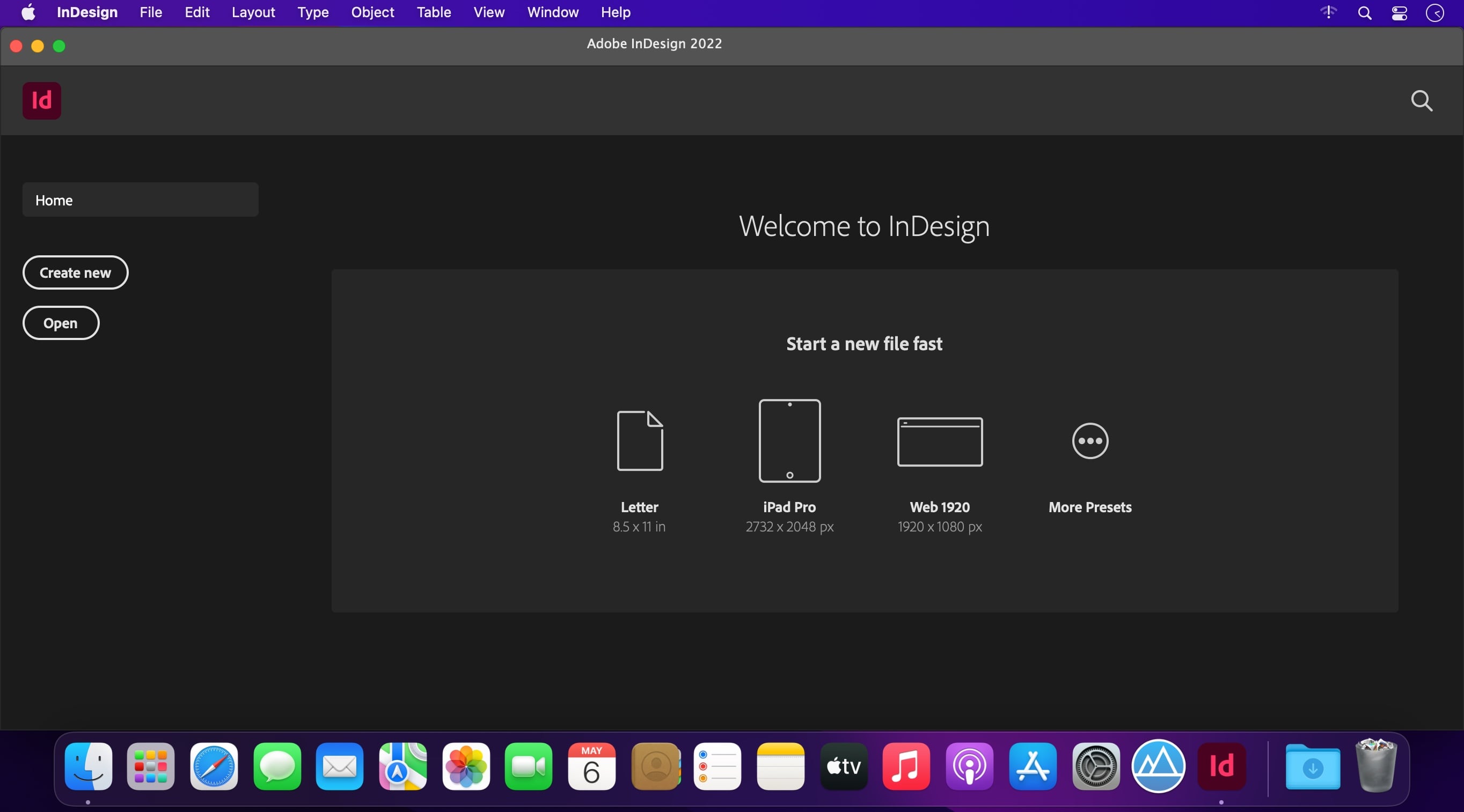Open the Type menu
Viewport: 1464px width, 812px height.
[312, 12]
